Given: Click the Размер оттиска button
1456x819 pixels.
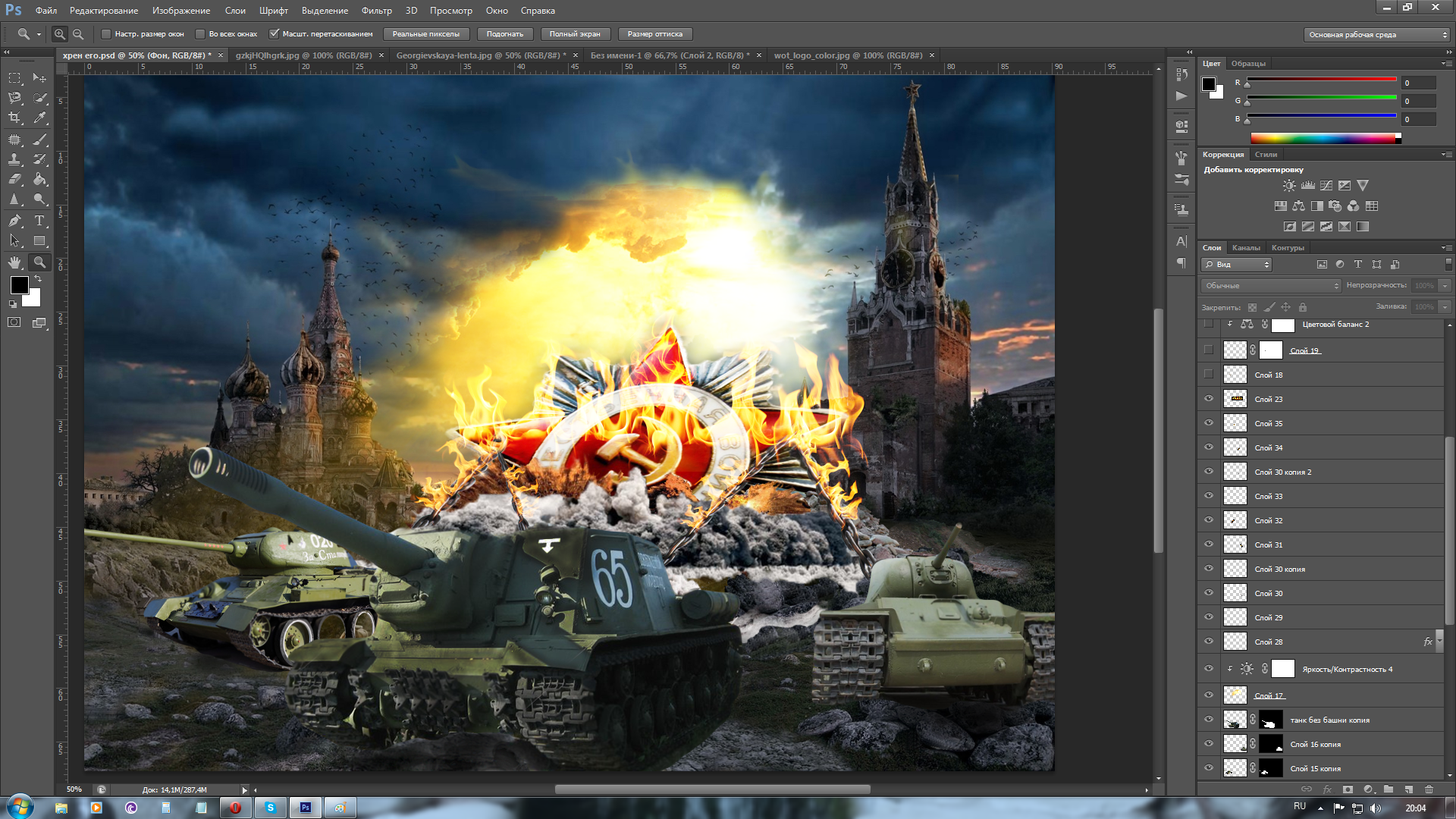Looking at the screenshot, I should pyautogui.click(x=655, y=34).
